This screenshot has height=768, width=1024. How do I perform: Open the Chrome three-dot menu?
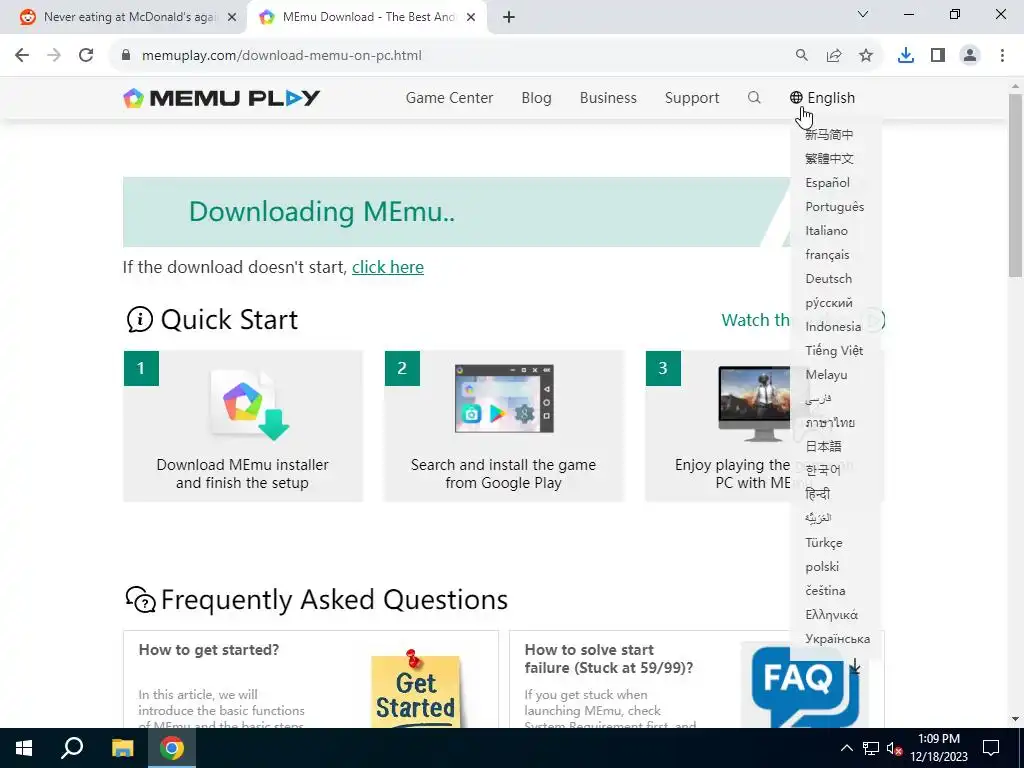coord(1002,56)
